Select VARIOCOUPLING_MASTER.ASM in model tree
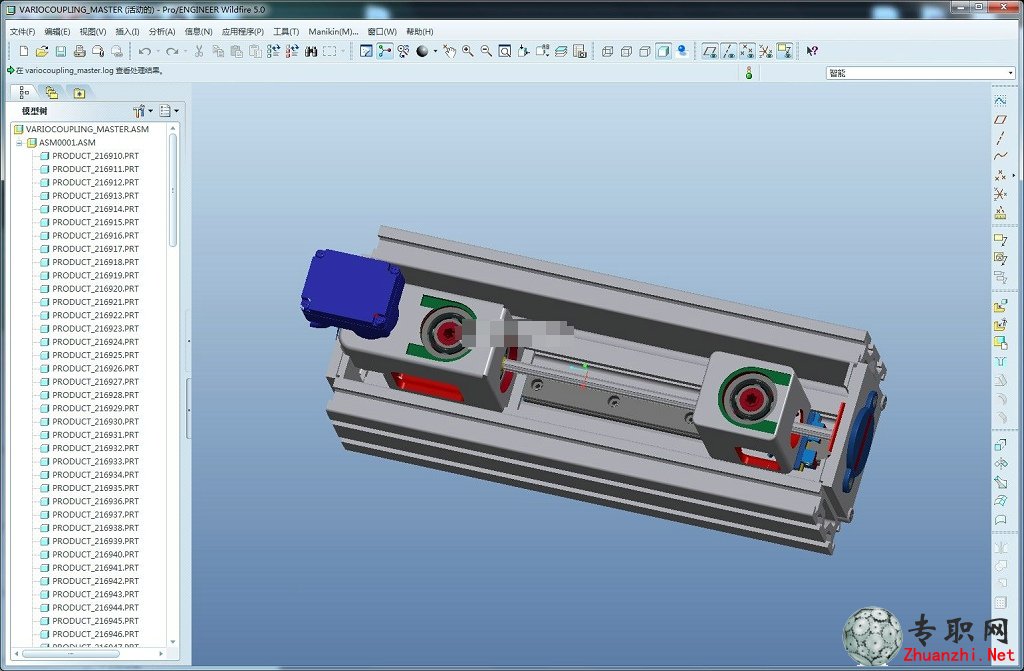Screen dimensions: 1024x671 82,129
